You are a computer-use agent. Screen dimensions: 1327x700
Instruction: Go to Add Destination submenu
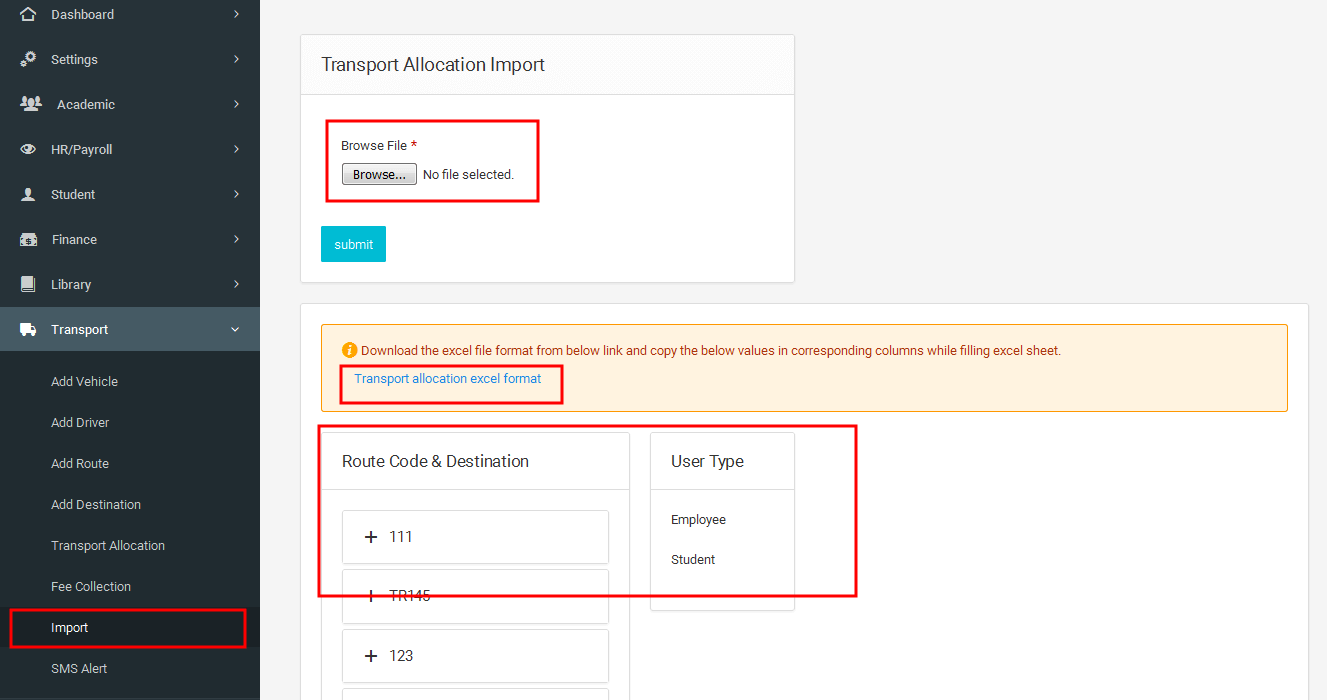coord(96,504)
